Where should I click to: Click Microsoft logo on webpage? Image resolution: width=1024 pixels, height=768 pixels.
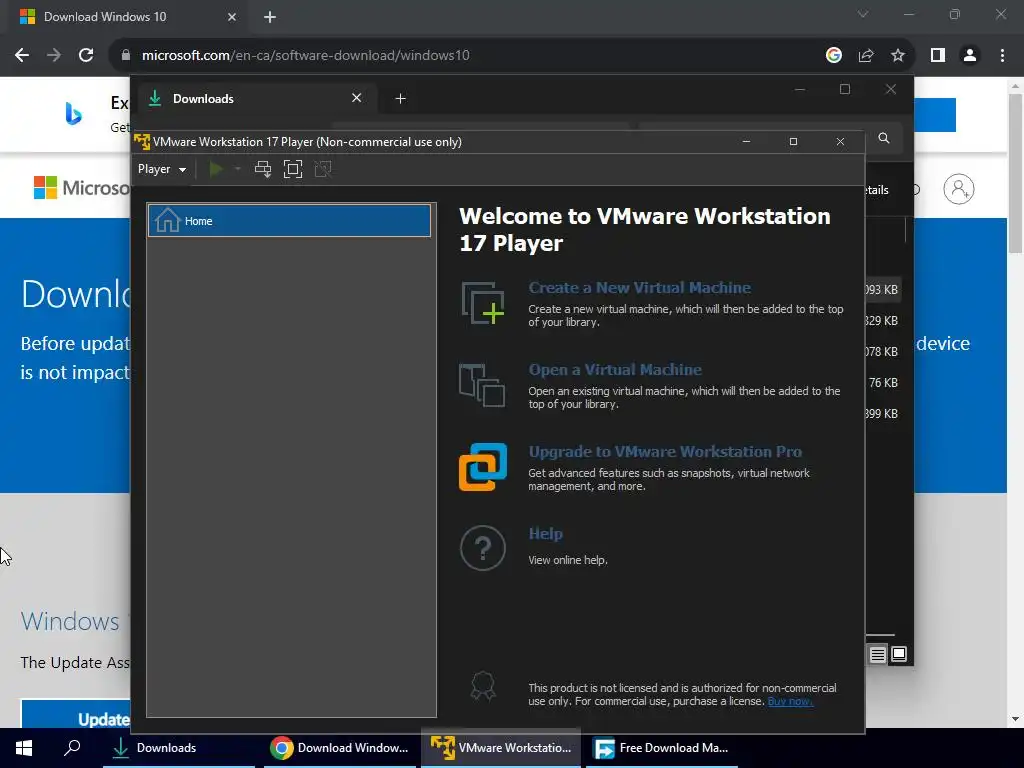82,188
